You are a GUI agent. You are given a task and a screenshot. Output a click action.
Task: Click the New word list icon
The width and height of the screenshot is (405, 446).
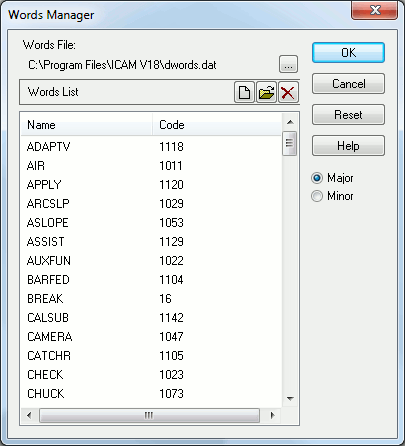tap(244, 92)
